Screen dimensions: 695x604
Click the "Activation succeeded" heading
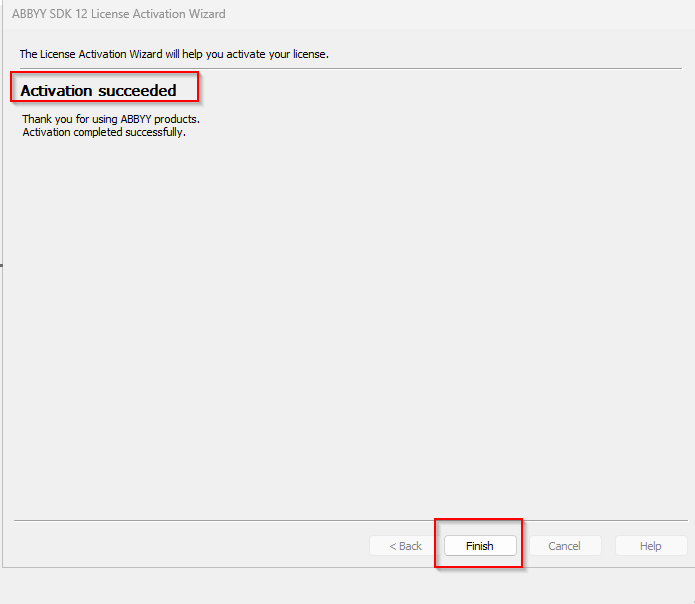(x=98, y=91)
